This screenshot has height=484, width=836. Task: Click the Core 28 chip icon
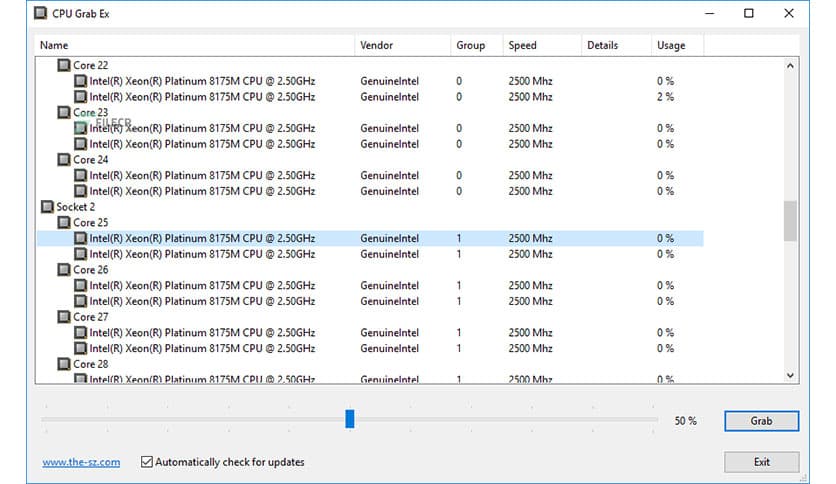(64, 364)
